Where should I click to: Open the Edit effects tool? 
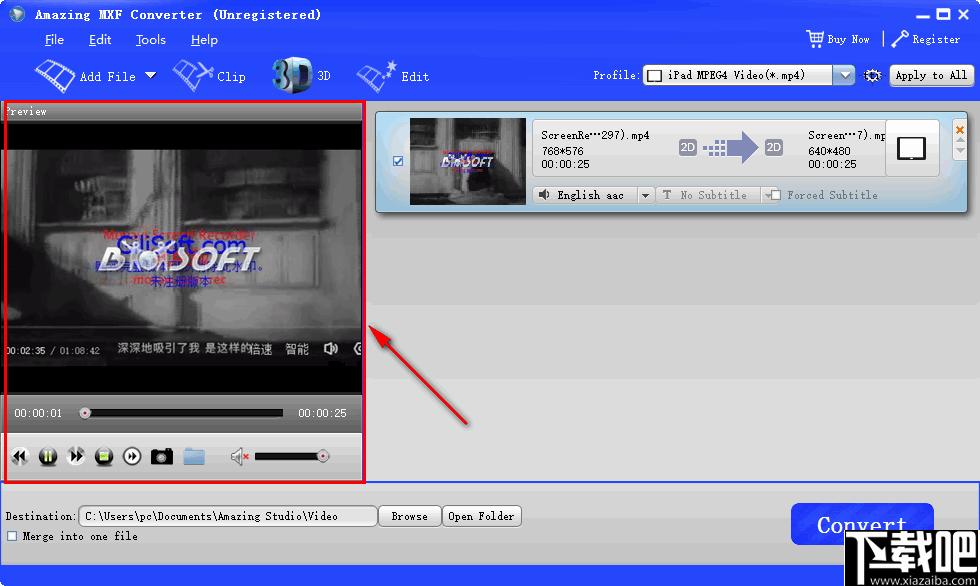392,76
